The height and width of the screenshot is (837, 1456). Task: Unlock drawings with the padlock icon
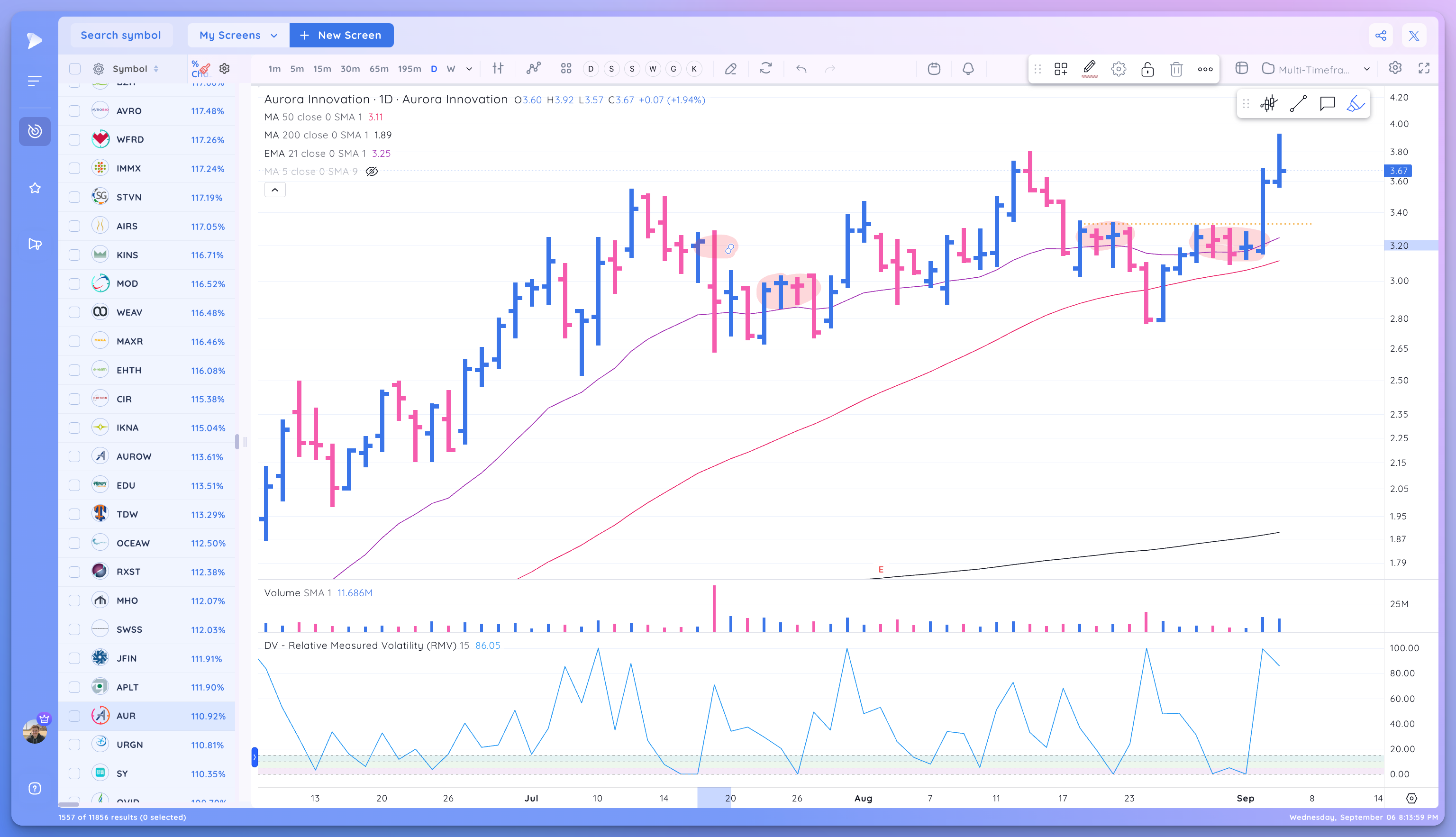click(1147, 68)
